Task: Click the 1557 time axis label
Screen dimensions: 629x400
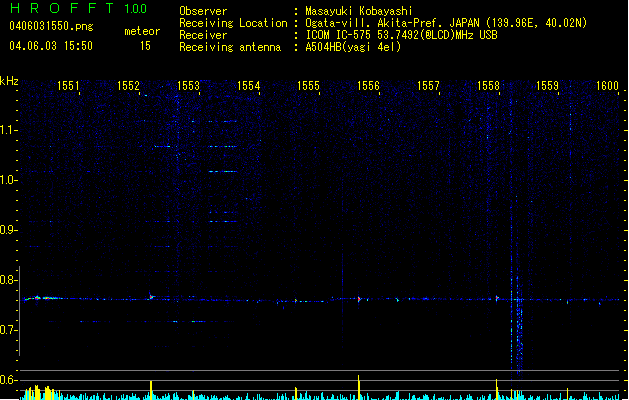Action: point(428,85)
